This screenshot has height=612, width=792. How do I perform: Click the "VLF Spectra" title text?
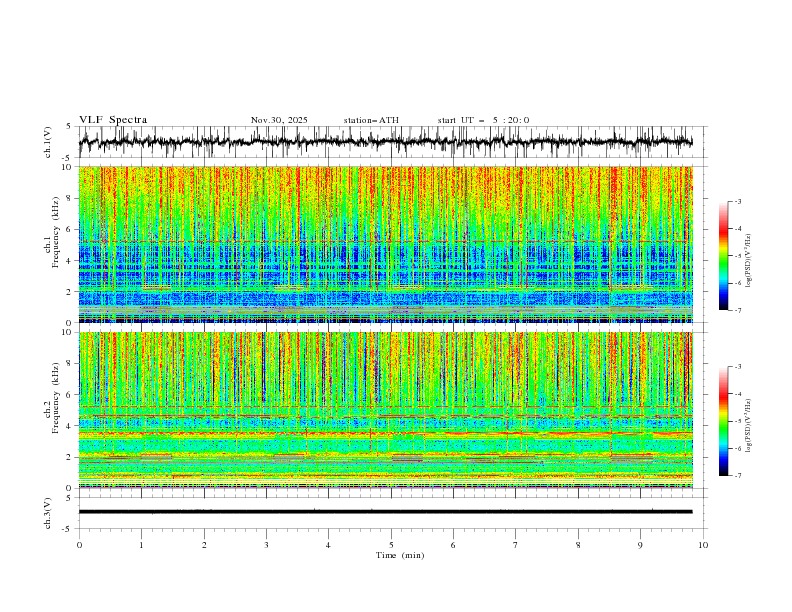click(x=113, y=120)
